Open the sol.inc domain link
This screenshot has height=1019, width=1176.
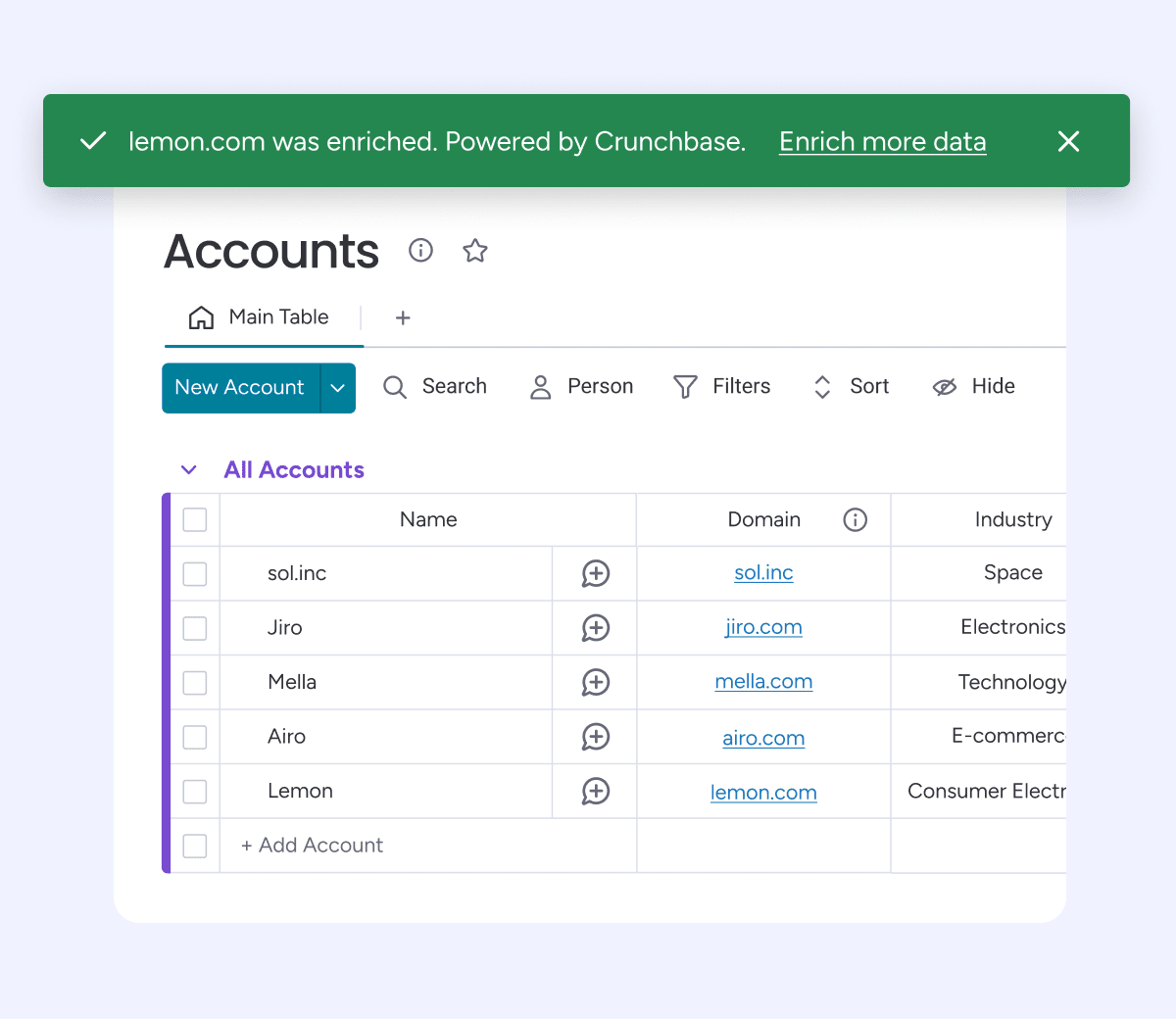pos(763,573)
